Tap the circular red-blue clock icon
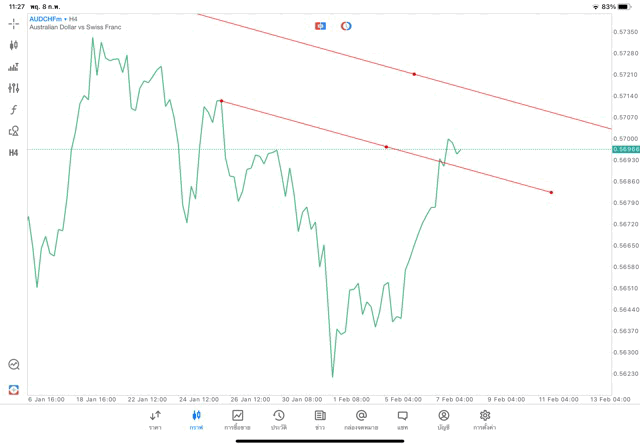 pos(346,25)
